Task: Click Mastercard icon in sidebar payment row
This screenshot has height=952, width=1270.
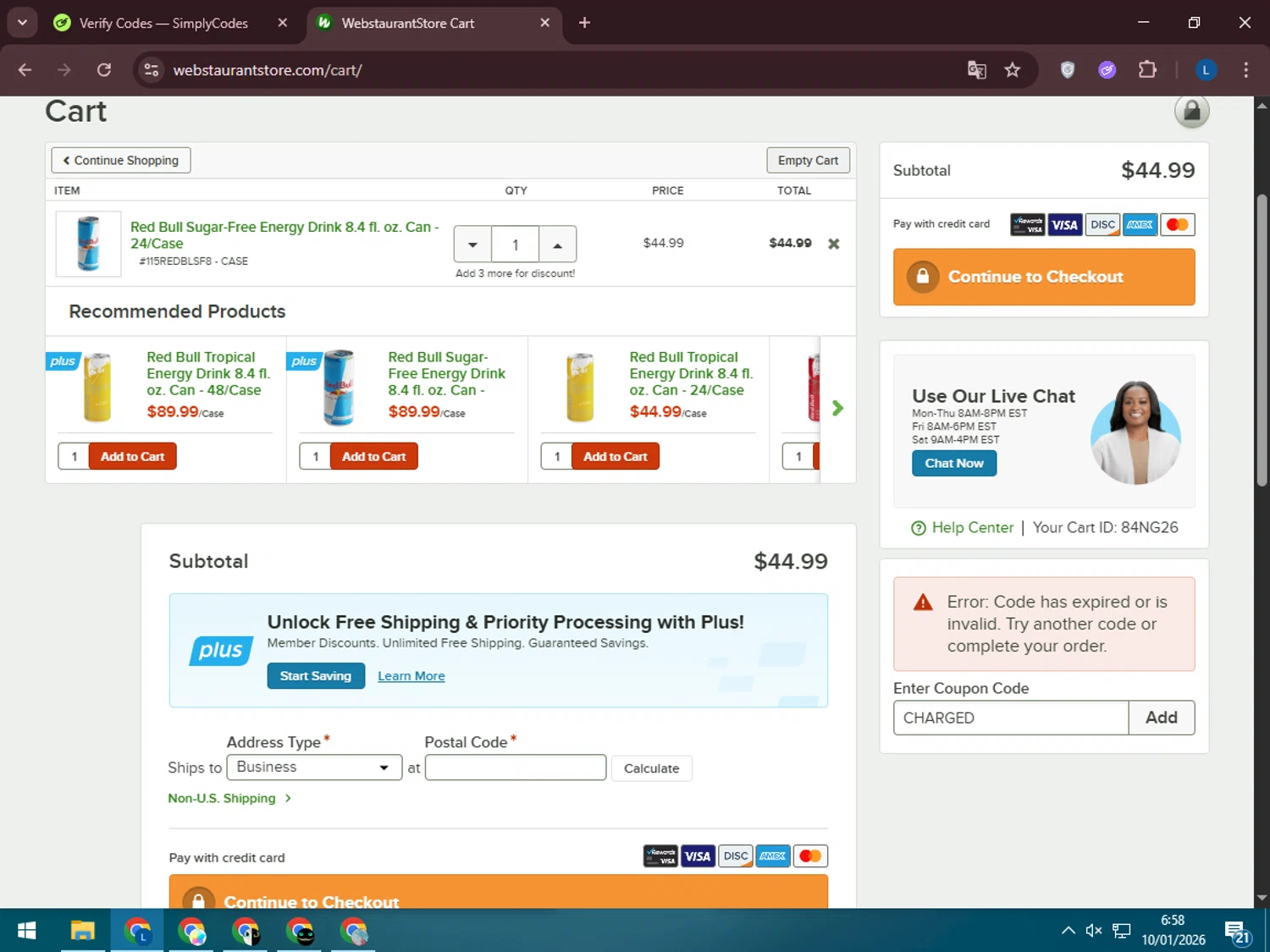Action: pyautogui.click(x=1177, y=224)
